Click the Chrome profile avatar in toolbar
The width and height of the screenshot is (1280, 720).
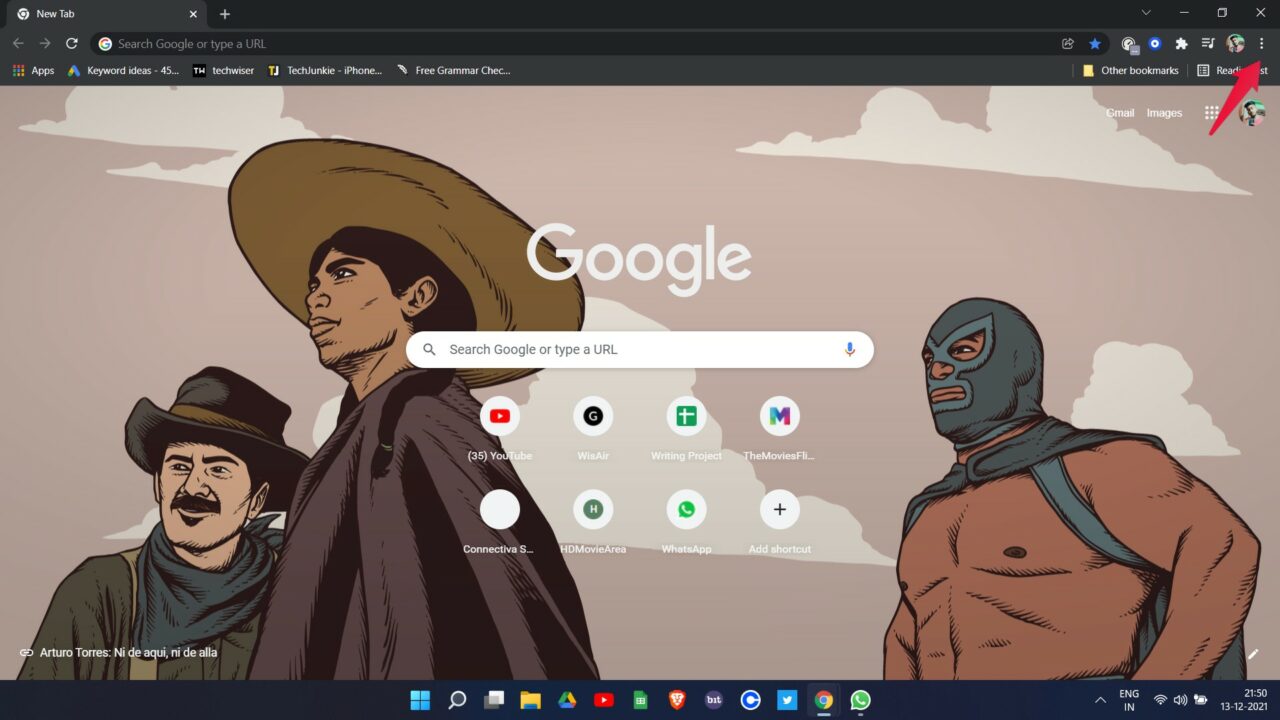1235,44
